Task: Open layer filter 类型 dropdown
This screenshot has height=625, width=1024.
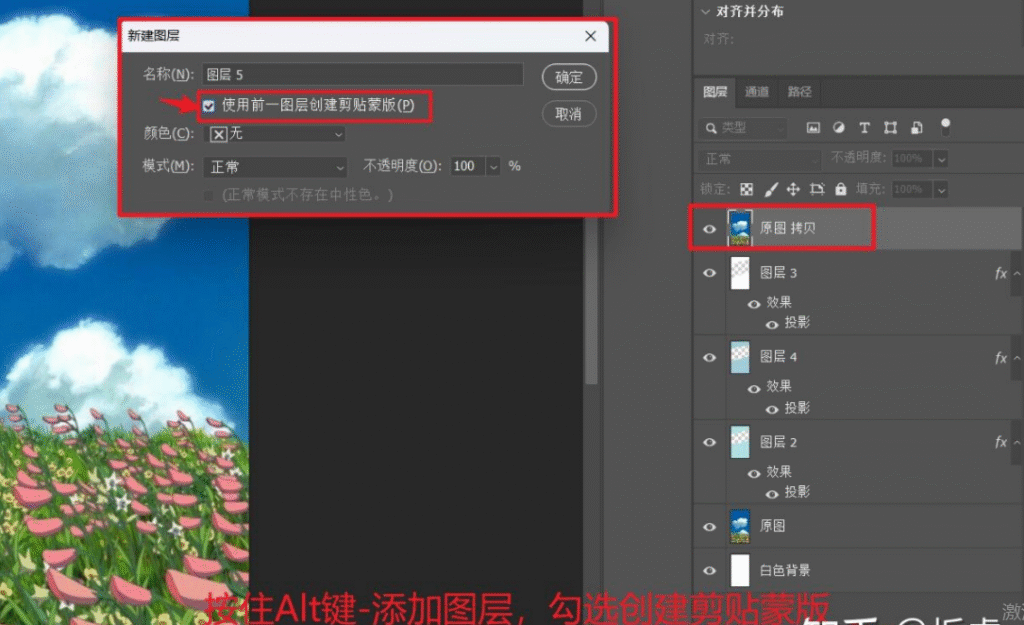Action: pyautogui.click(x=744, y=128)
